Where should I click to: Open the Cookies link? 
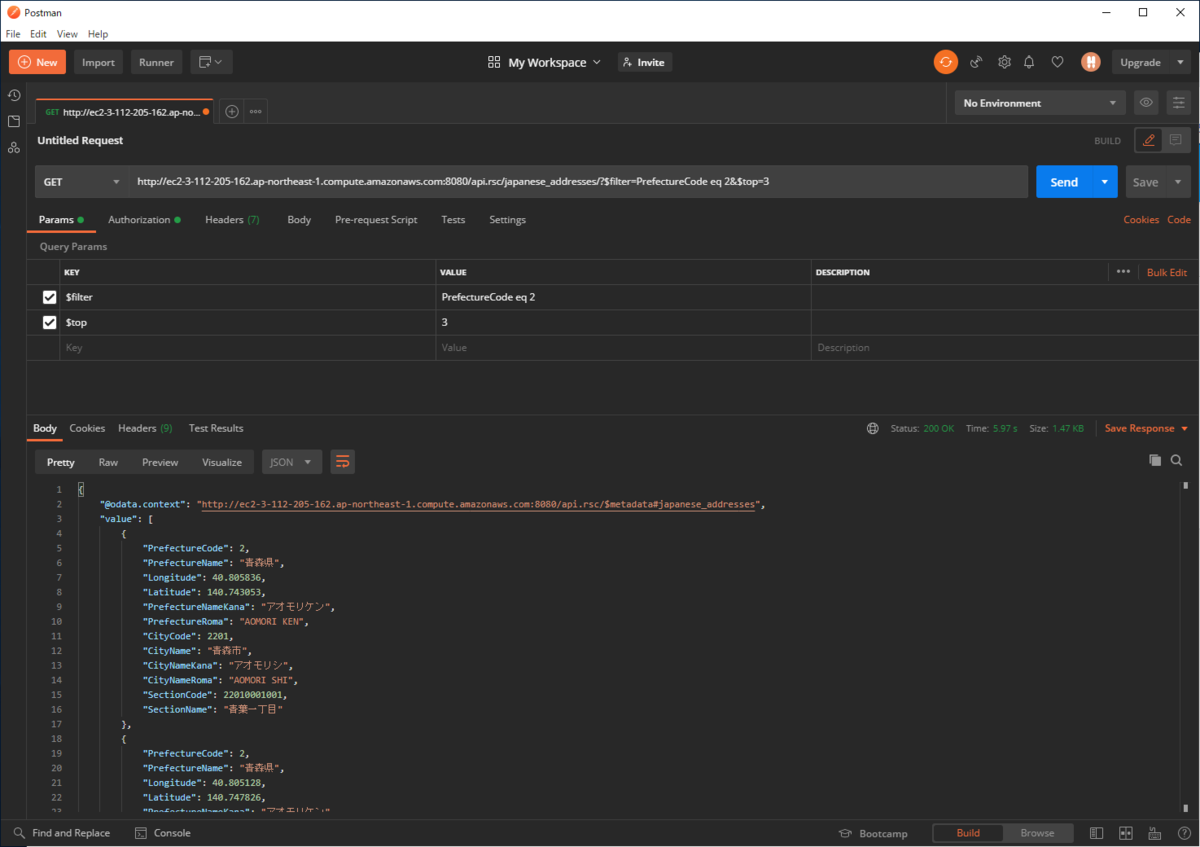point(1141,220)
